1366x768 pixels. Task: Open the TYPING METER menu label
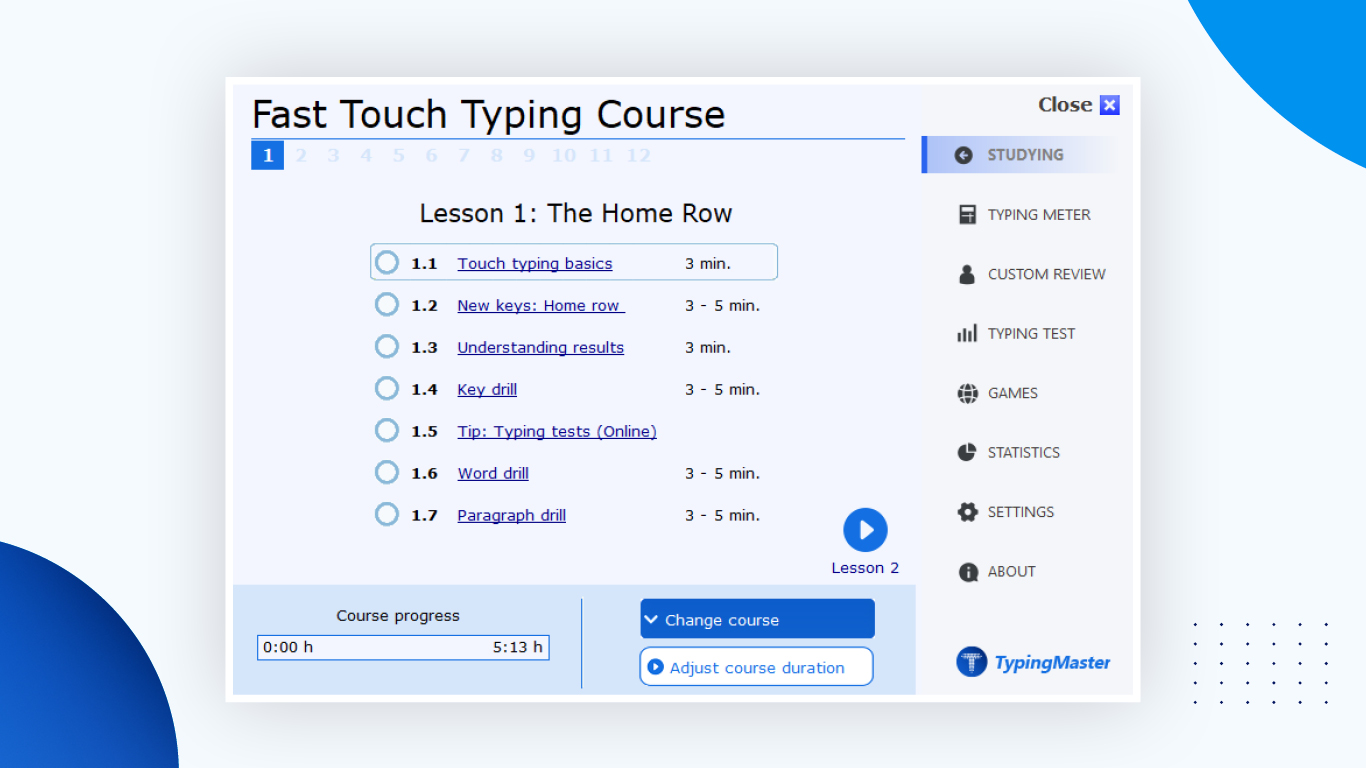click(x=1039, y=215)
